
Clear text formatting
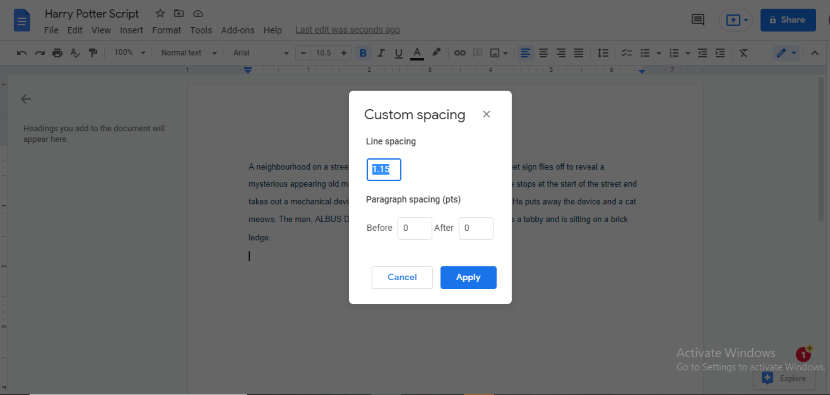click(x=744, y=53)
